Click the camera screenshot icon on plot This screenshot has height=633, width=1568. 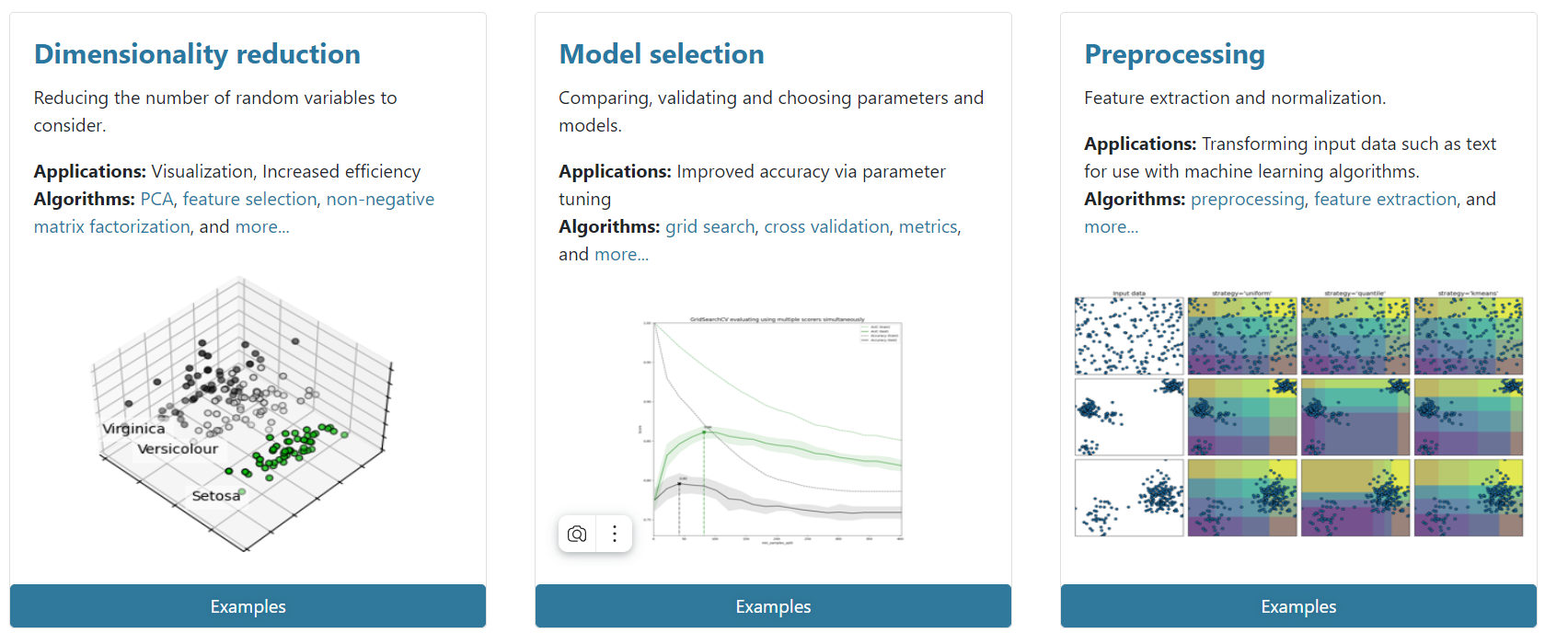(x=577, y=534)
